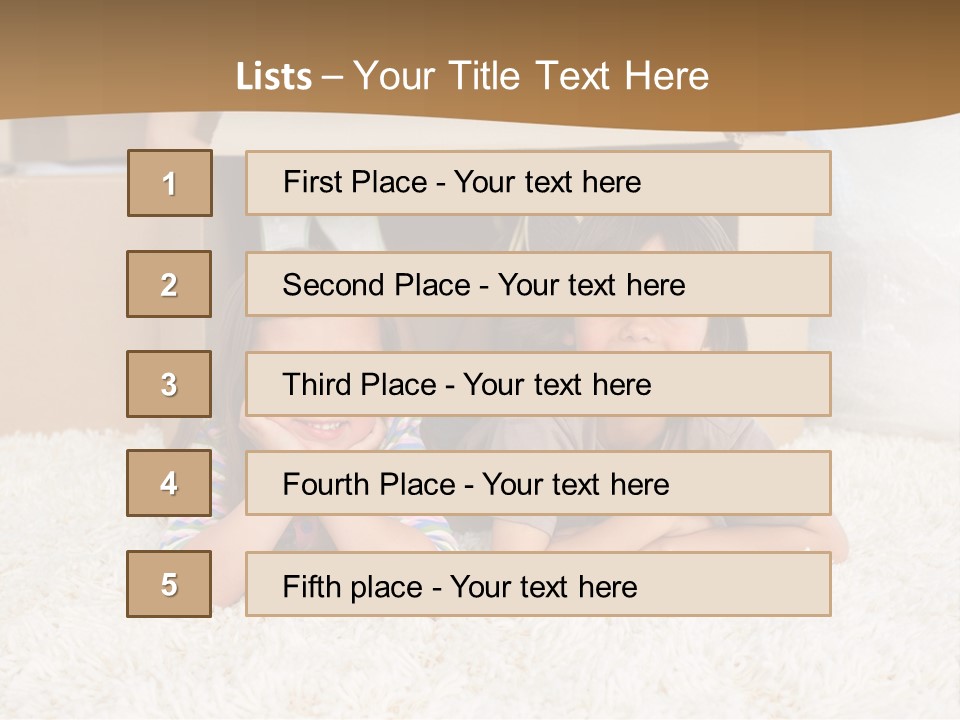Select the Third Place text box
Image resolution: width=960 pixels, height=720 pixels.
(538, 384)
